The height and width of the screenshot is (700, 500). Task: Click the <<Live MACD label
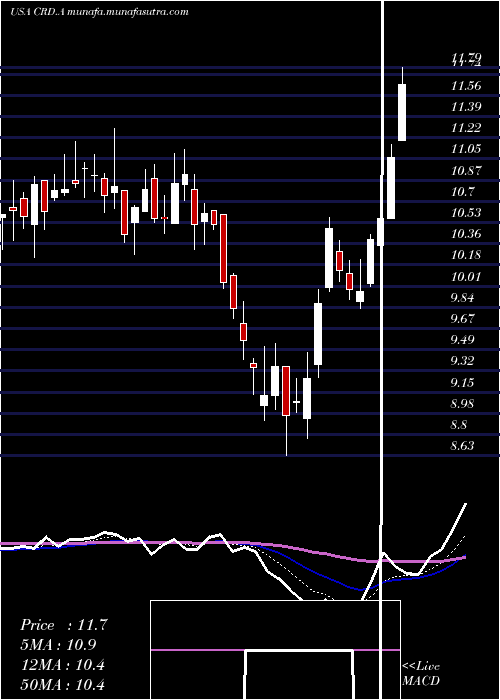point(421,673)
